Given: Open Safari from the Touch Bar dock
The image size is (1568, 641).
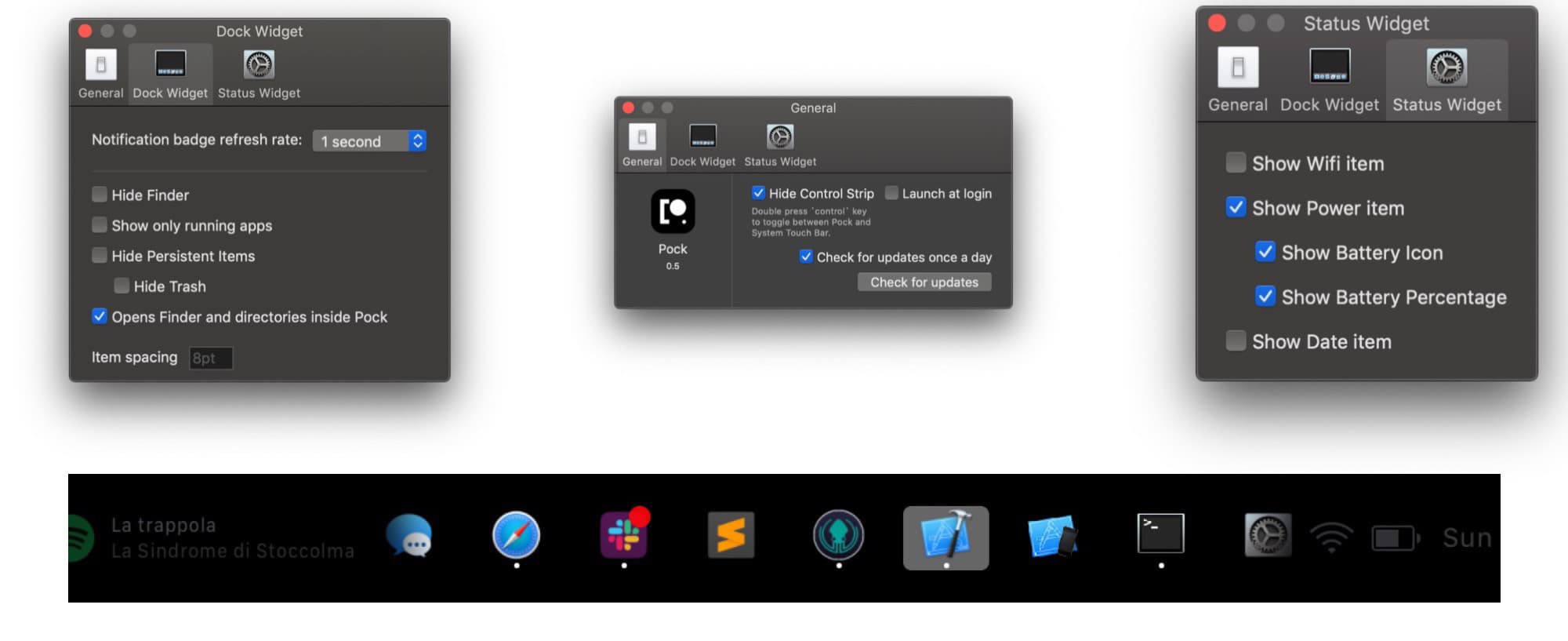Looking at the screenshot, I should click(516, 536).
